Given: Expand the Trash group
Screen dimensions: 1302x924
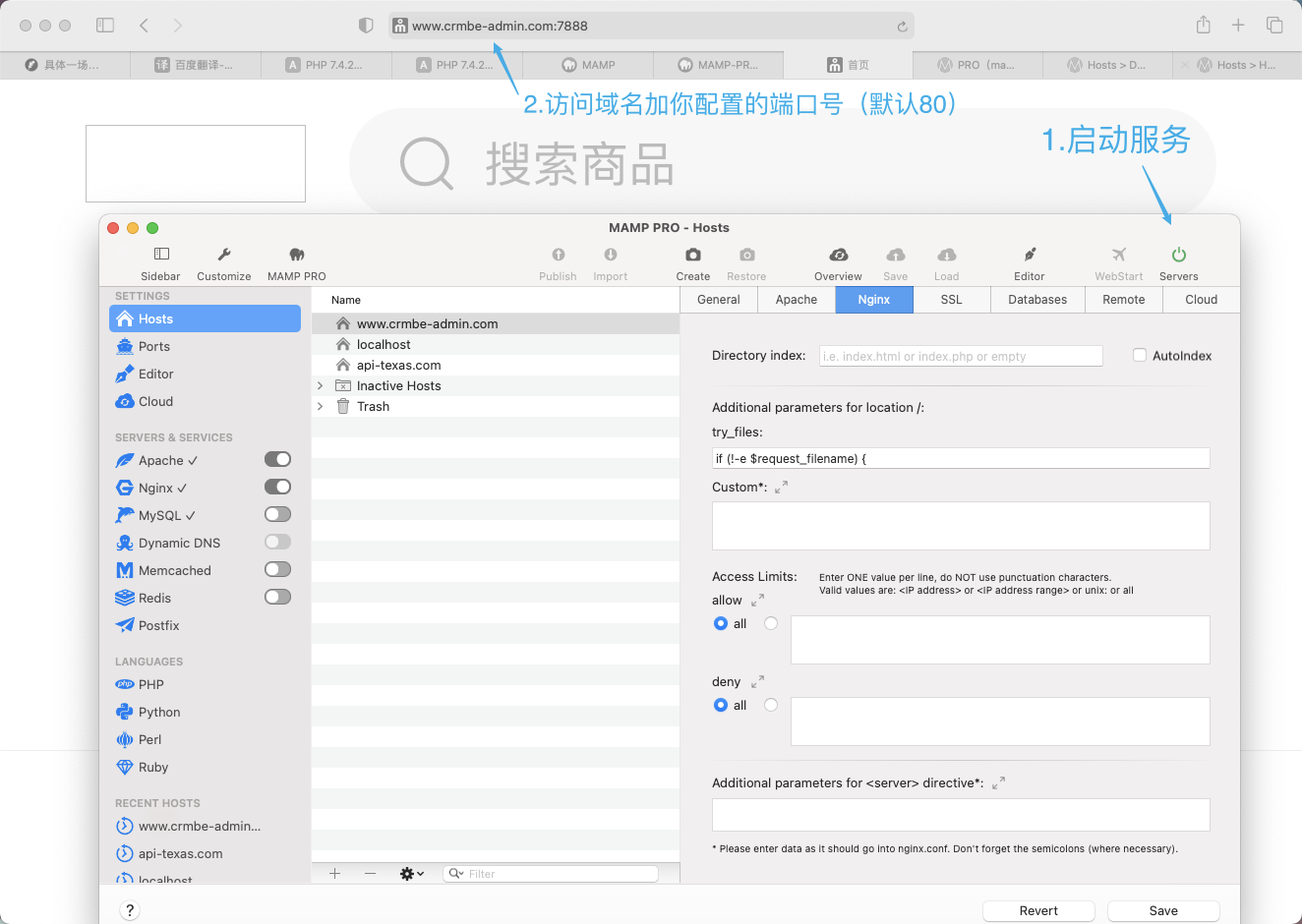Looking at the screenshot, I should (x=320, y=406).
